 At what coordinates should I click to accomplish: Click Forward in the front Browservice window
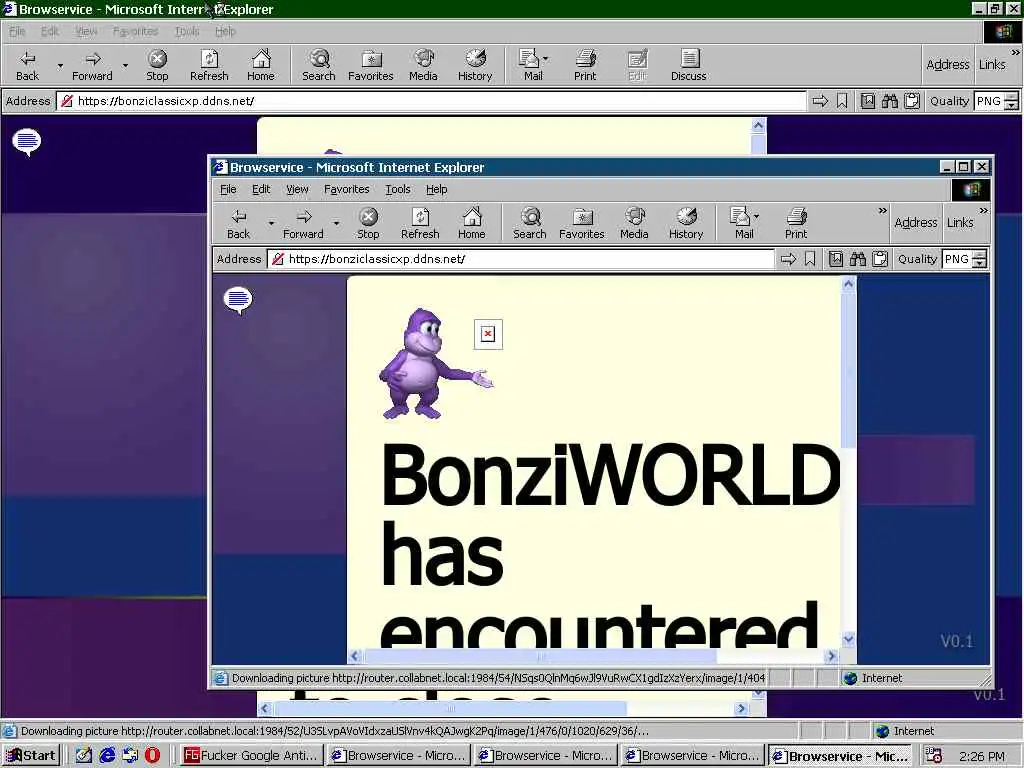click(303, 223)
